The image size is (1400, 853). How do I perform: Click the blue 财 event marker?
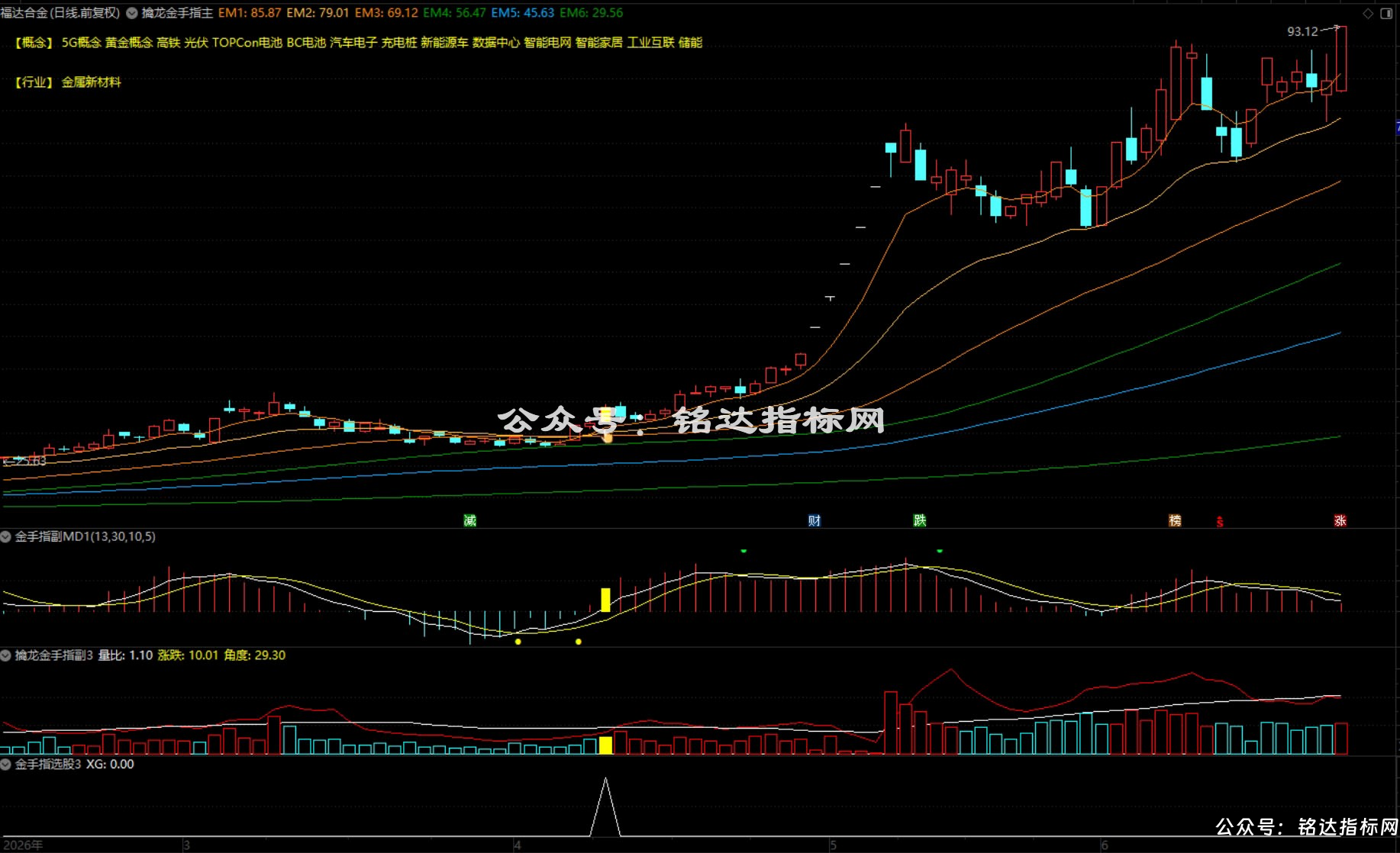pyautogui.click(x=815, y=520)
